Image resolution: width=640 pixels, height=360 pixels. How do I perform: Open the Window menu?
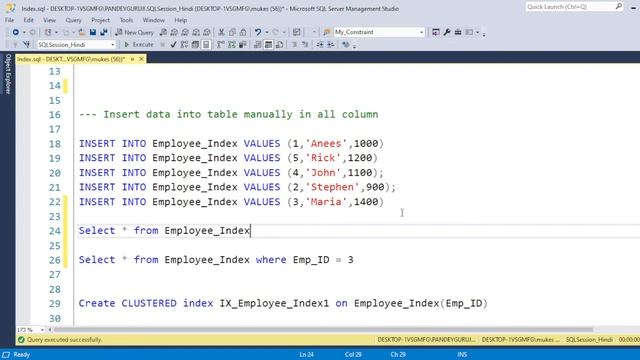[x=153, y=20]
